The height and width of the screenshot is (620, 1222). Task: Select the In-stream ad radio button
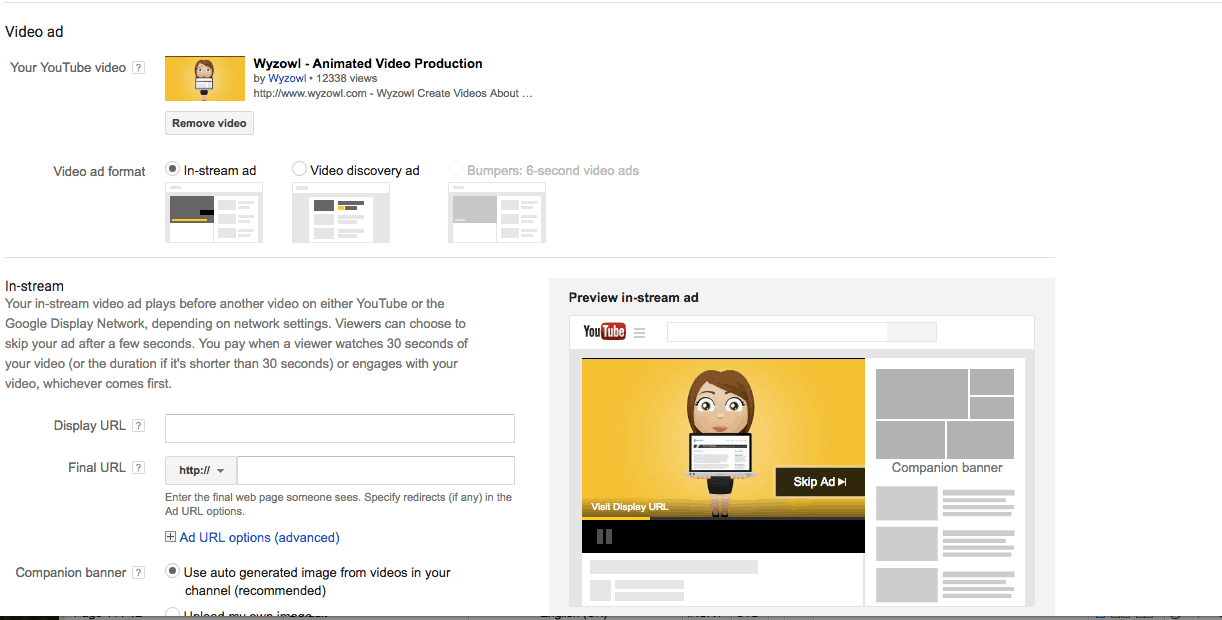(x=172, y=170)
